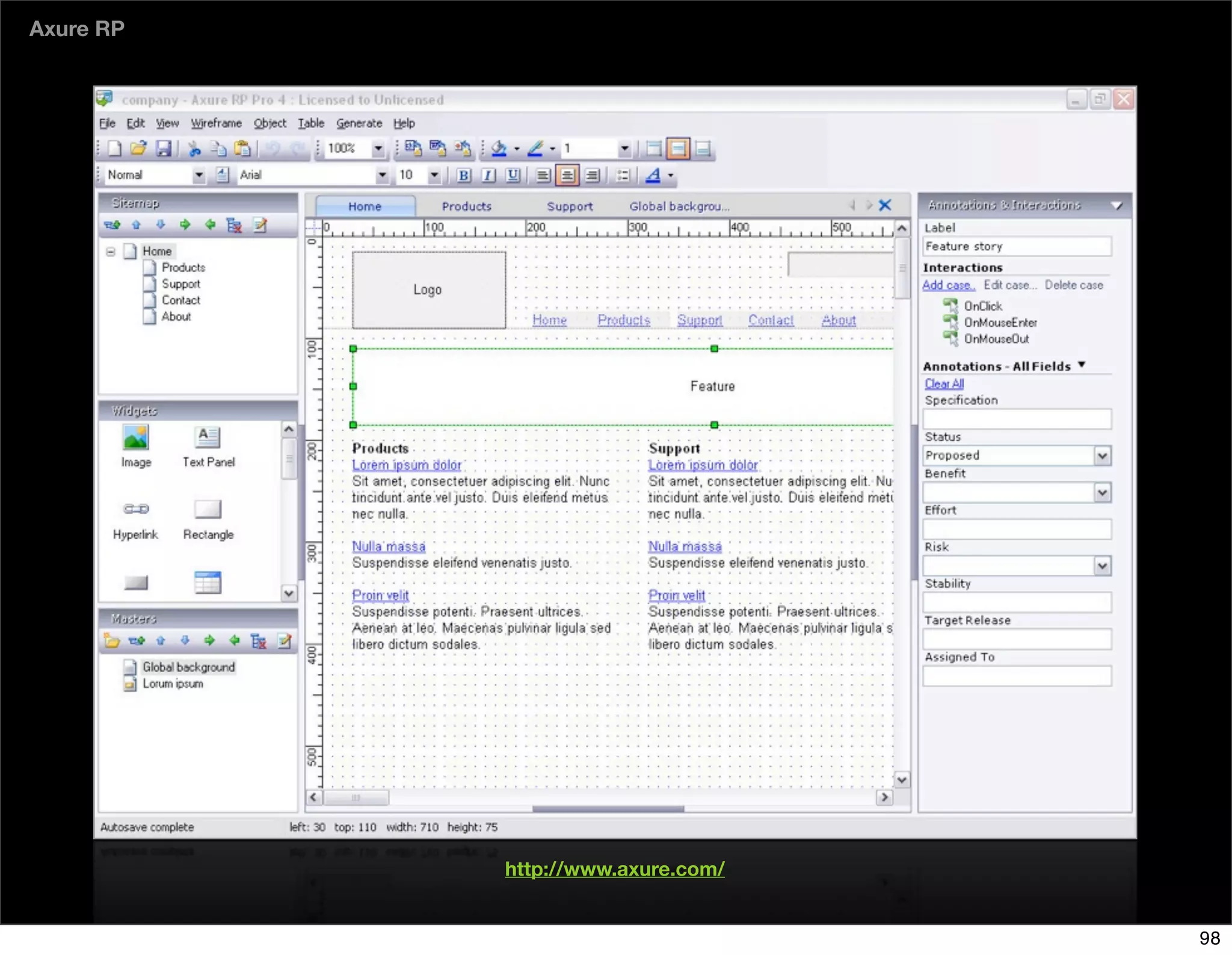Click the Contact link on the wireframe canvas
This screenshot has height=955, width=1232.
[771, 320]
